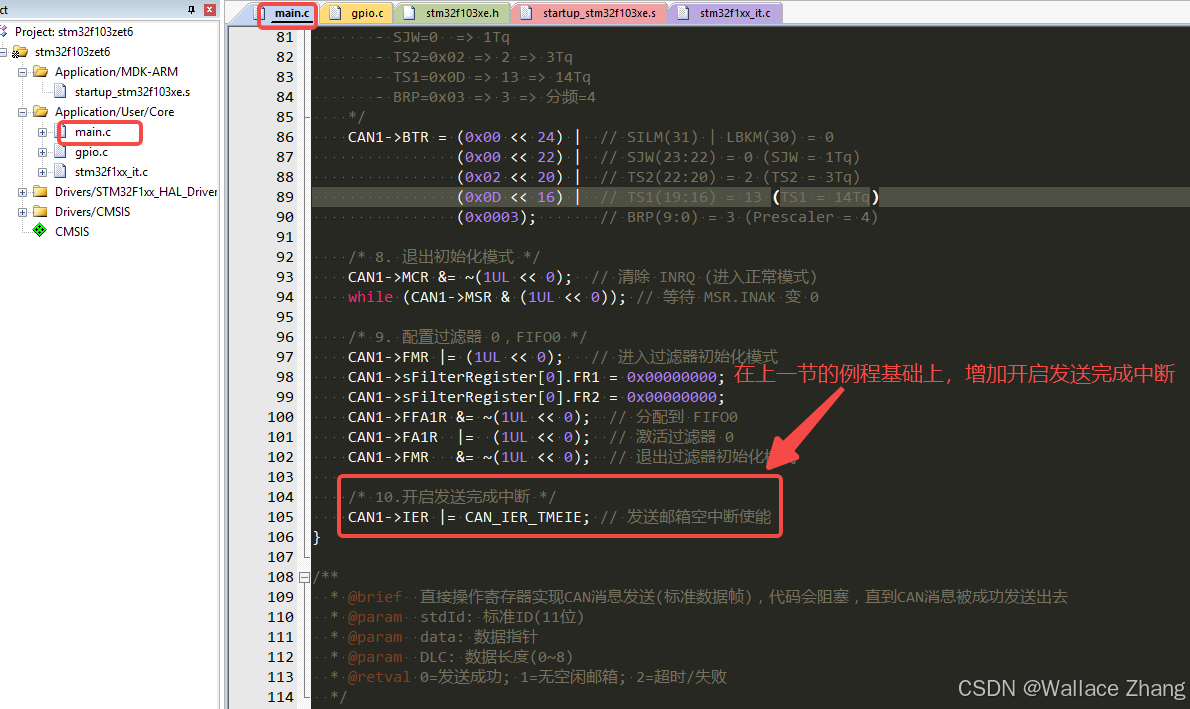The image size is (1190, 709).
Task: Click line number 105 in the gutter
Action: pos(280,517)
